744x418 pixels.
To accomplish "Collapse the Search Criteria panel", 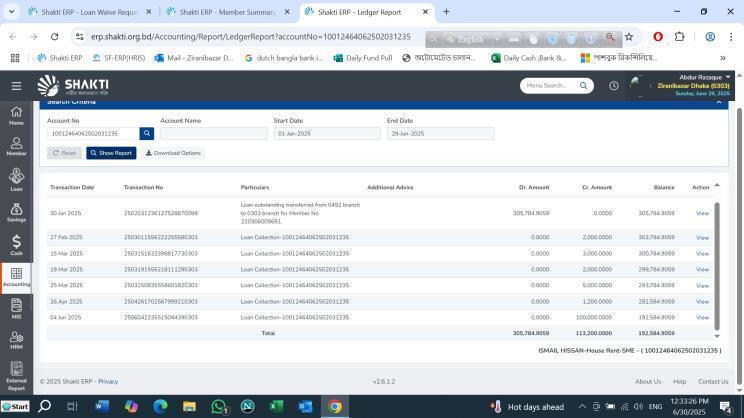I will (718, 101).
